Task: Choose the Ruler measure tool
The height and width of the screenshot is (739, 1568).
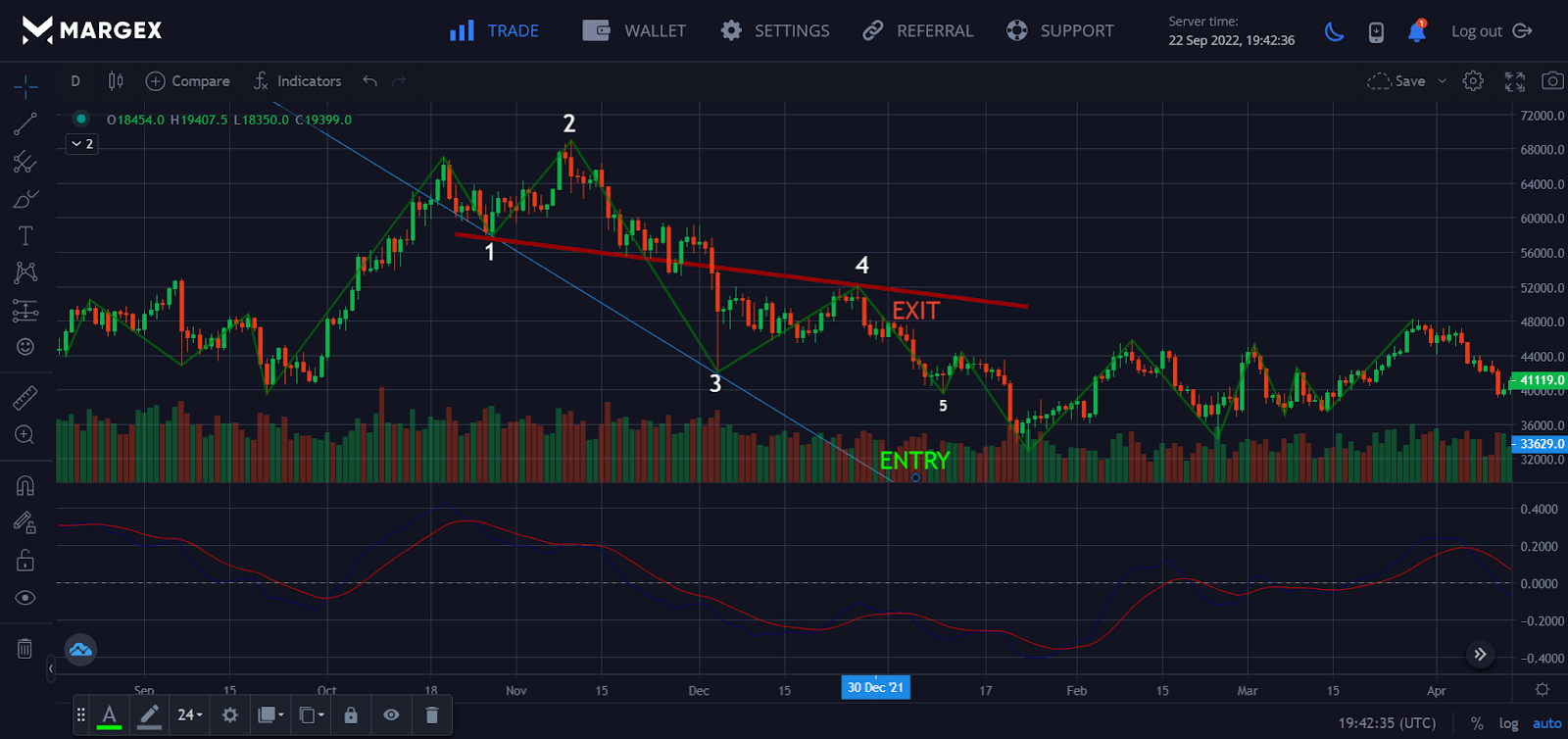Action: point(25,398)
